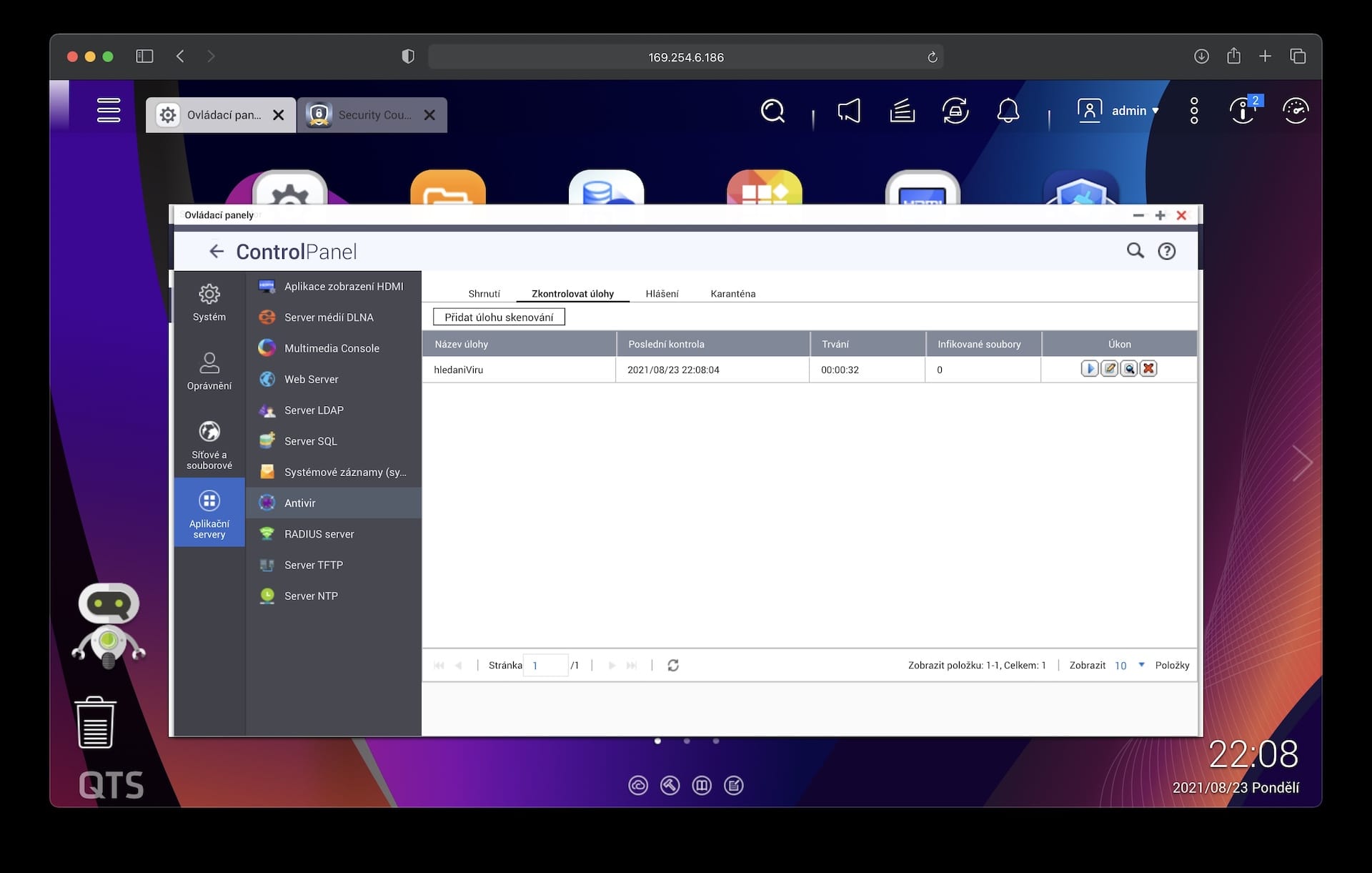Open the QTS main menu hamburger

point(109,110)
